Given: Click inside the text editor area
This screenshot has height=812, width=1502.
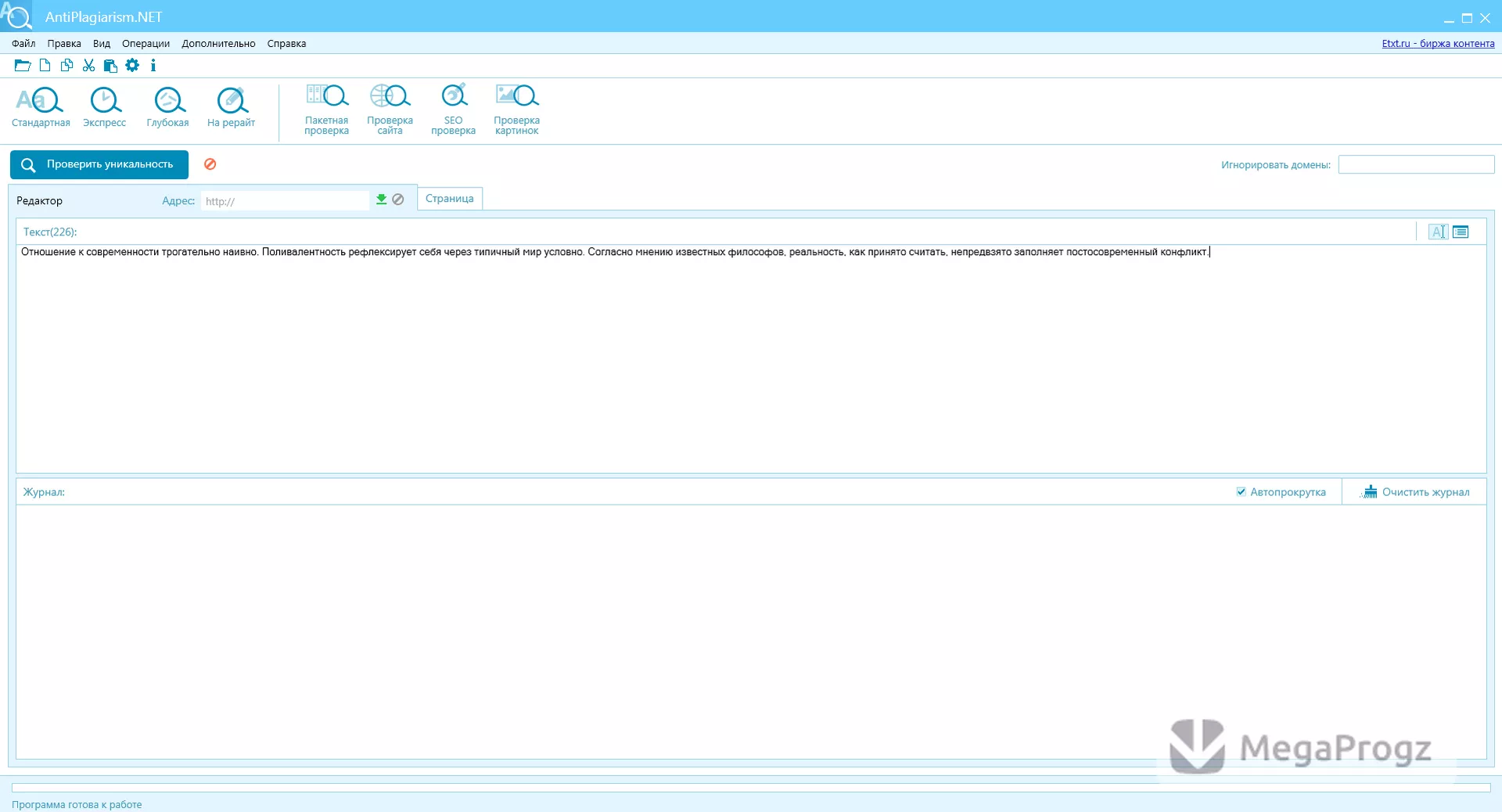Looking at the screenshot, I should 751,359.
